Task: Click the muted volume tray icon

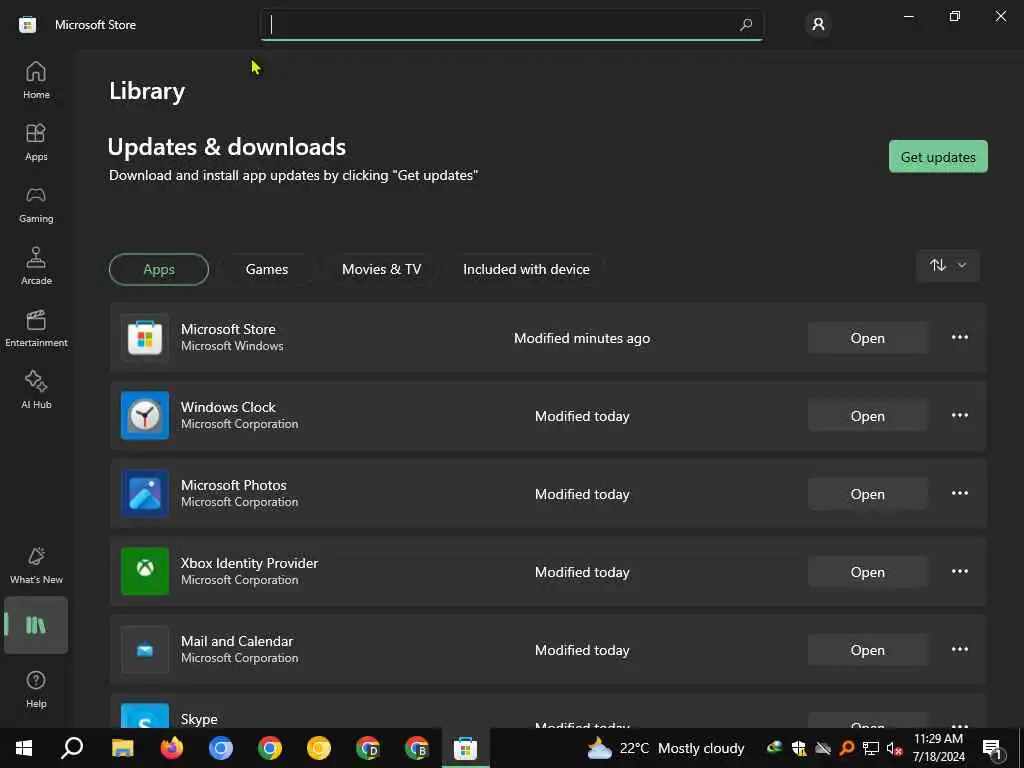Action: point(894,748)
